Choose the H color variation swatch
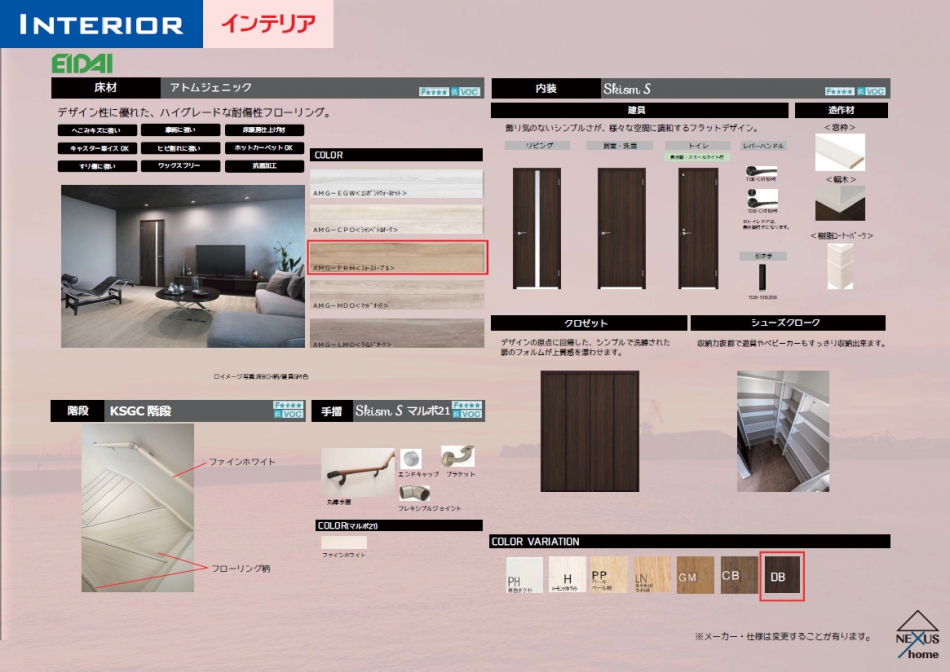The image size is (950, 672). [x=567, y=574]
